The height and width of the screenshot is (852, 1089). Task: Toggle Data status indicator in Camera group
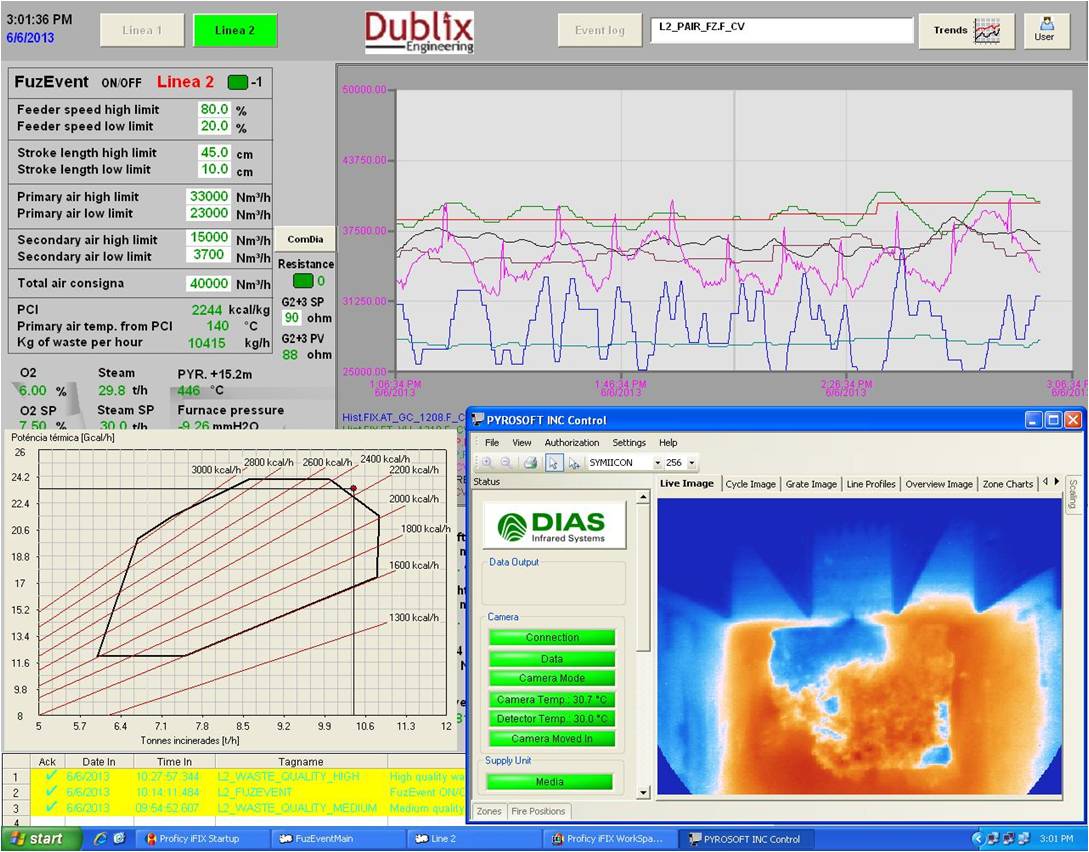click(552, 658)
